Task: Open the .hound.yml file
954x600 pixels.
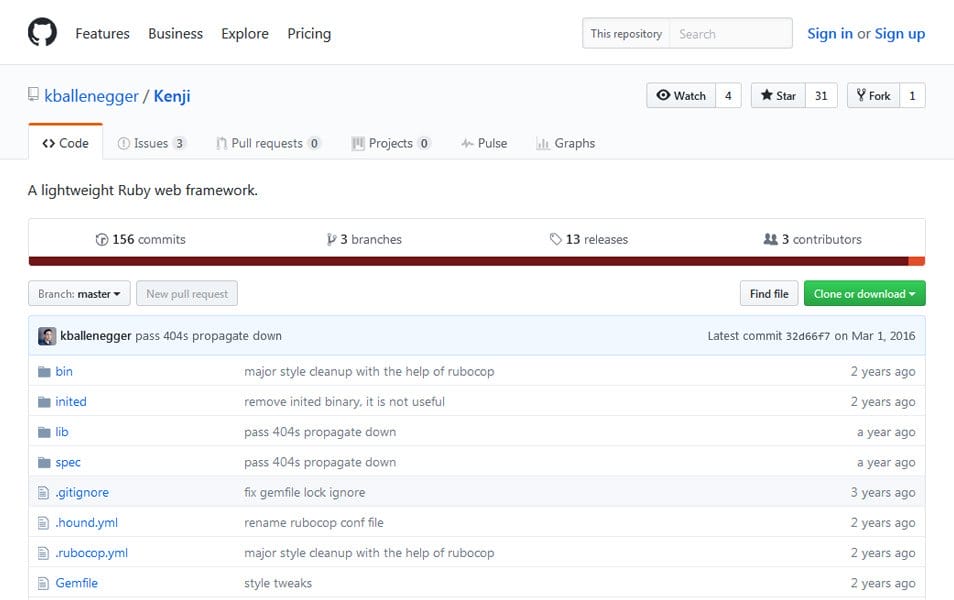Action: coord(86,523)
